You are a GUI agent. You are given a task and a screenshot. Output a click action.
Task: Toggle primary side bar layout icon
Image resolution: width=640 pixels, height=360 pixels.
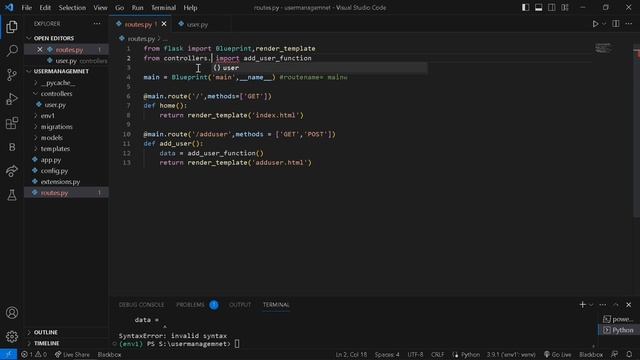pos(526,7)
